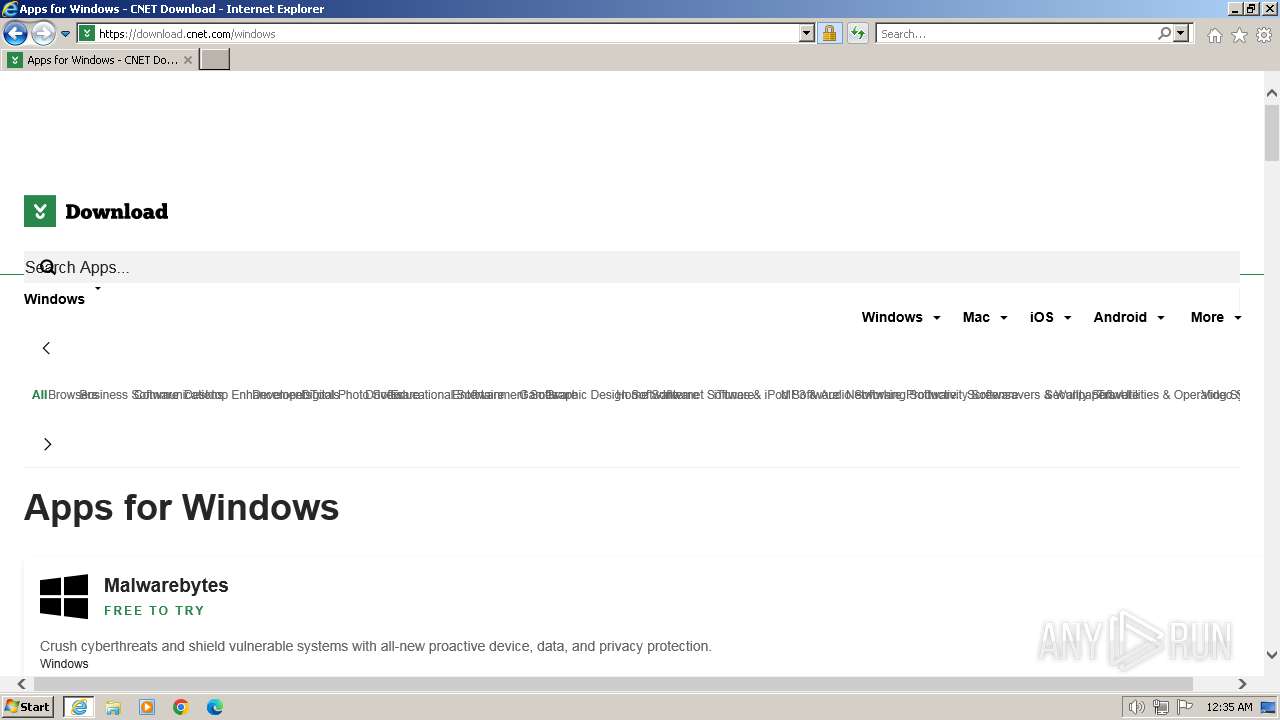The image size is (1280, 720).
Task: Click the volume speaker tray icon
Action: point(1137,707)
